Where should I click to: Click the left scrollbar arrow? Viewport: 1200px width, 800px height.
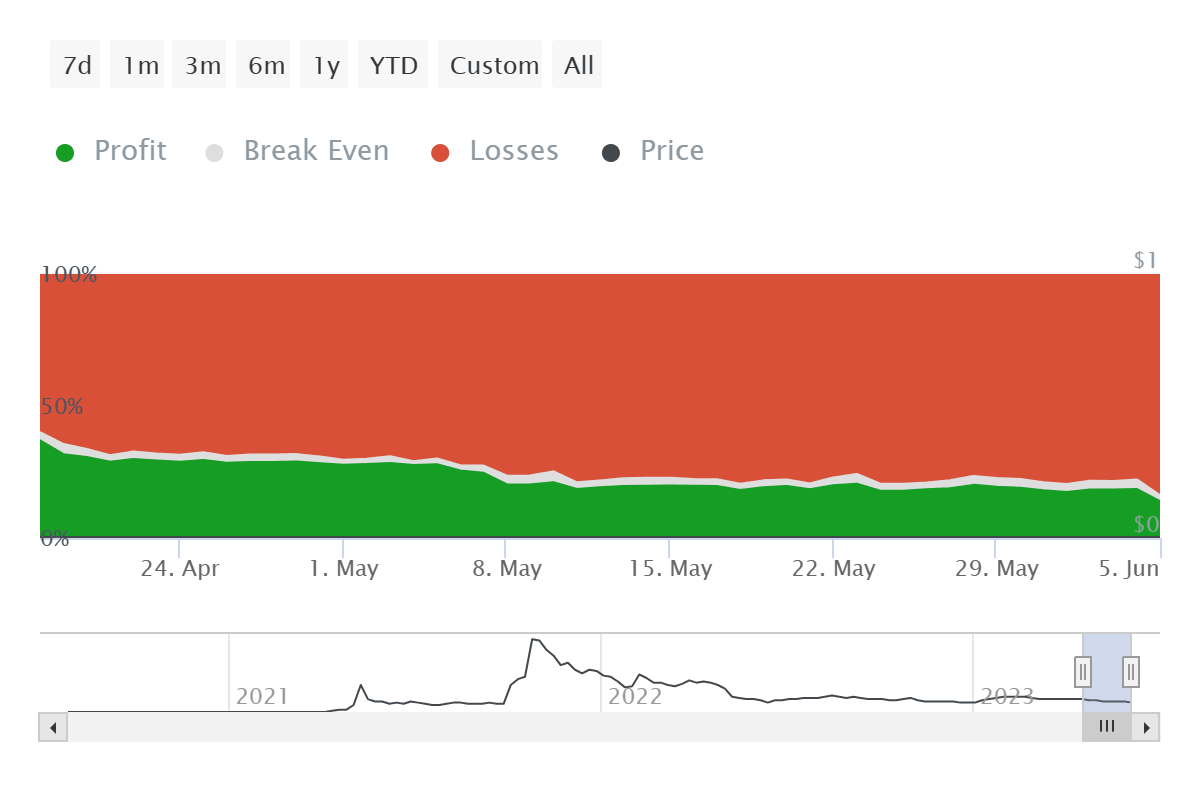tap(52, 727)
